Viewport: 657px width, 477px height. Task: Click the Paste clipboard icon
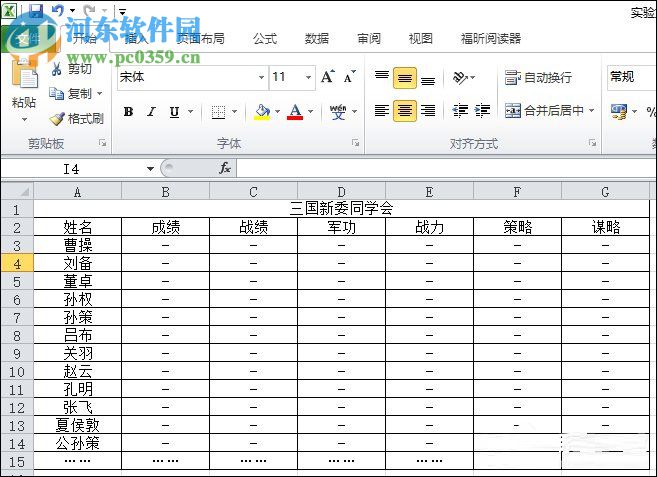(x=25, y=74)
